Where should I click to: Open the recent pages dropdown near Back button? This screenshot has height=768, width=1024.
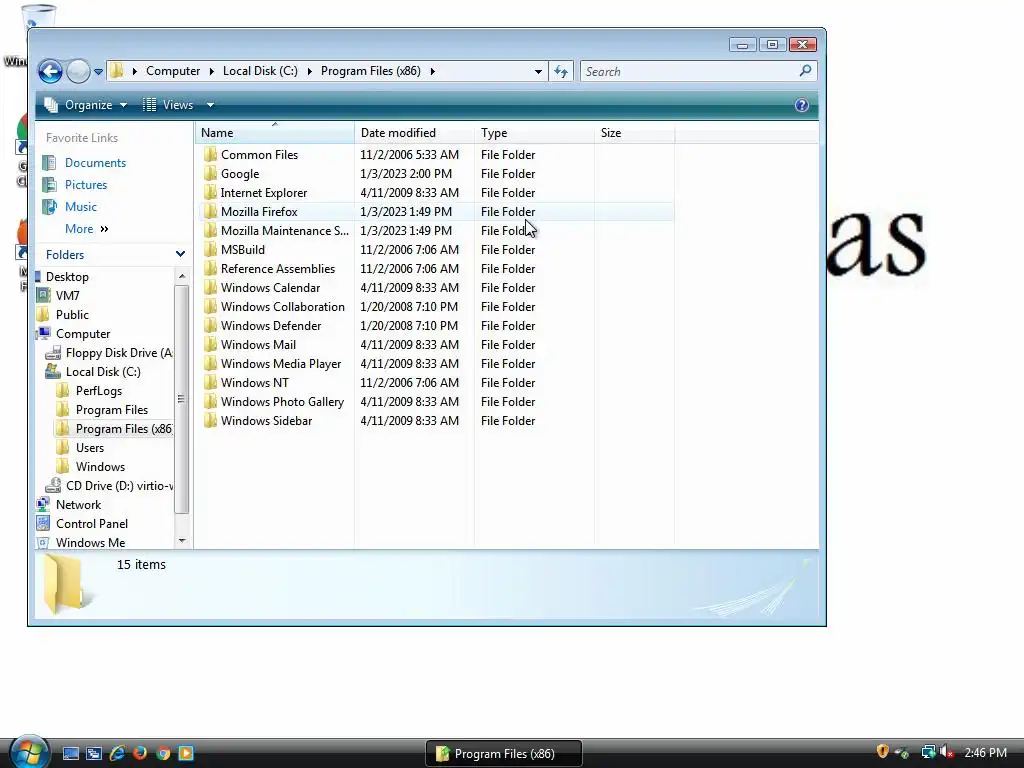pyautogui.click(x=98, y=72)
